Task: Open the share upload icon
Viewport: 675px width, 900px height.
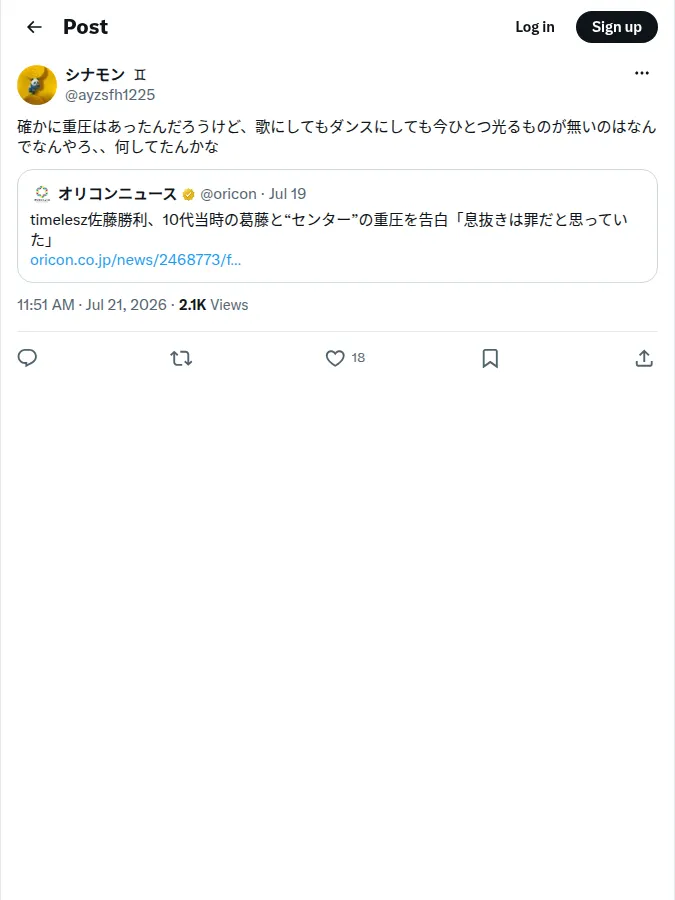Action: 644,358
